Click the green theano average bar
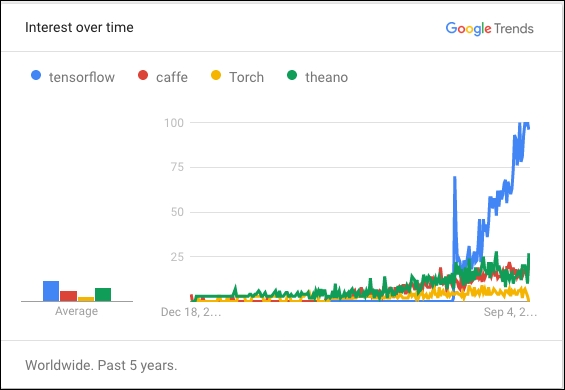The height and width of the screenshot is (390, 565). click(103, 294)
